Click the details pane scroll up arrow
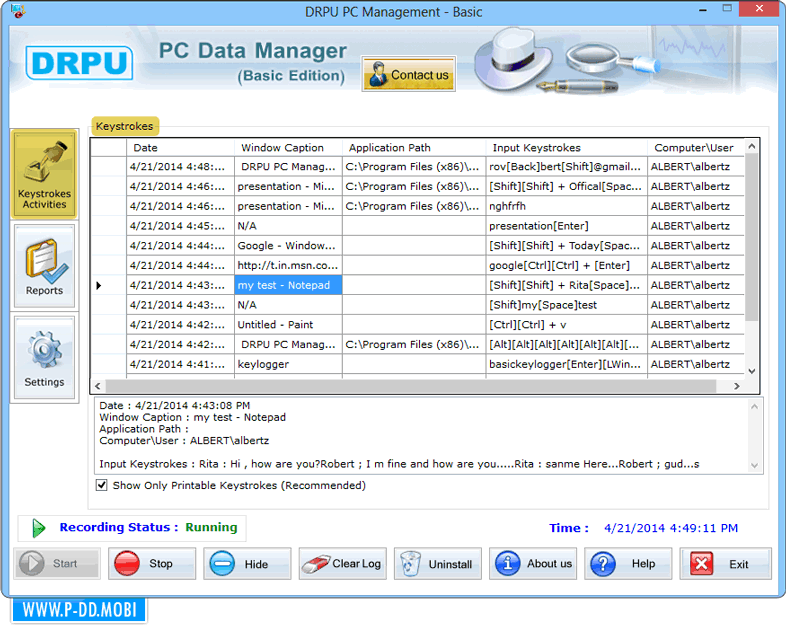Viewport: 786px width, 626px height. (754, 406)
